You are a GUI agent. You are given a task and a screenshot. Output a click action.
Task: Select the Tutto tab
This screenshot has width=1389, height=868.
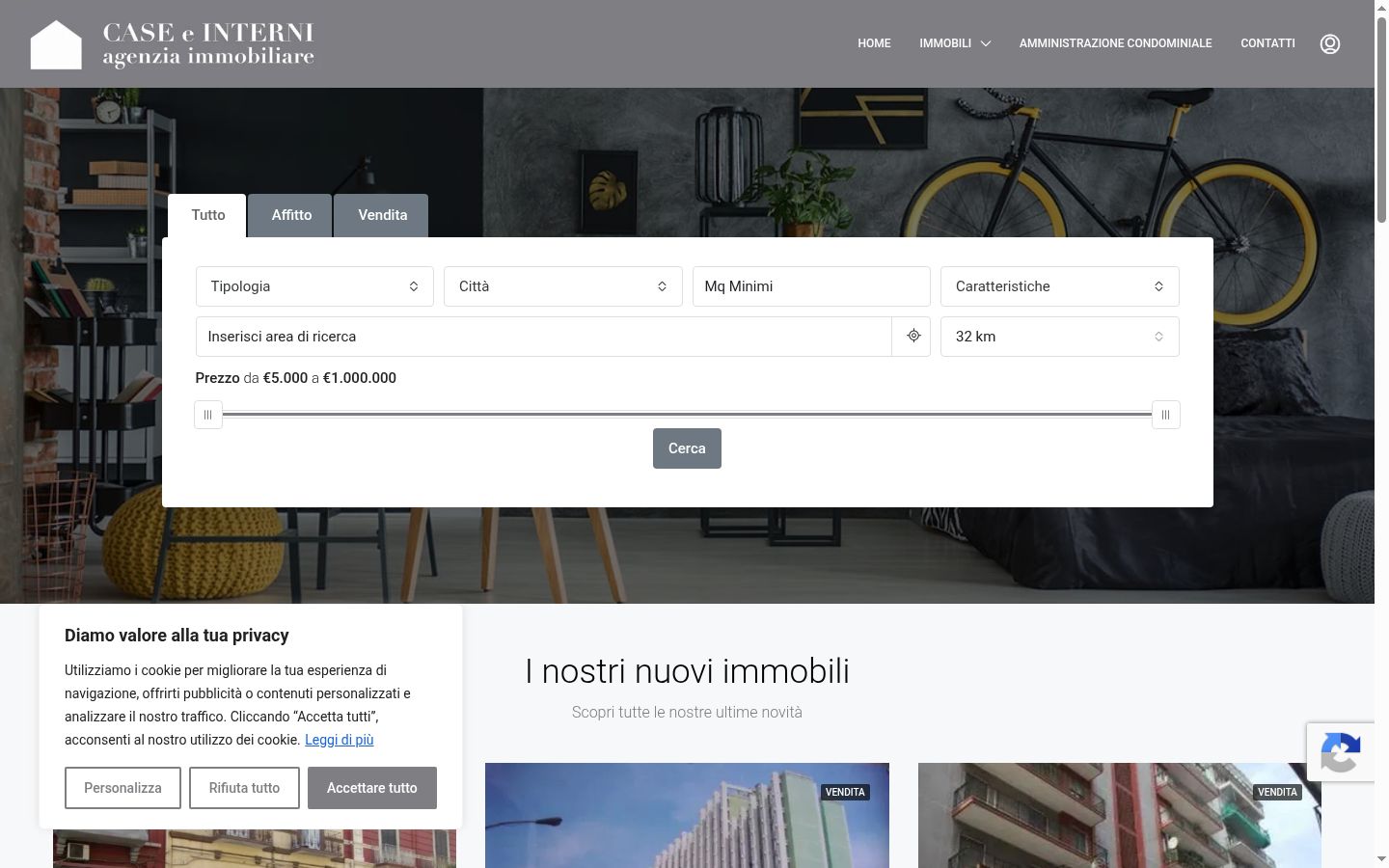coord(208,215)
